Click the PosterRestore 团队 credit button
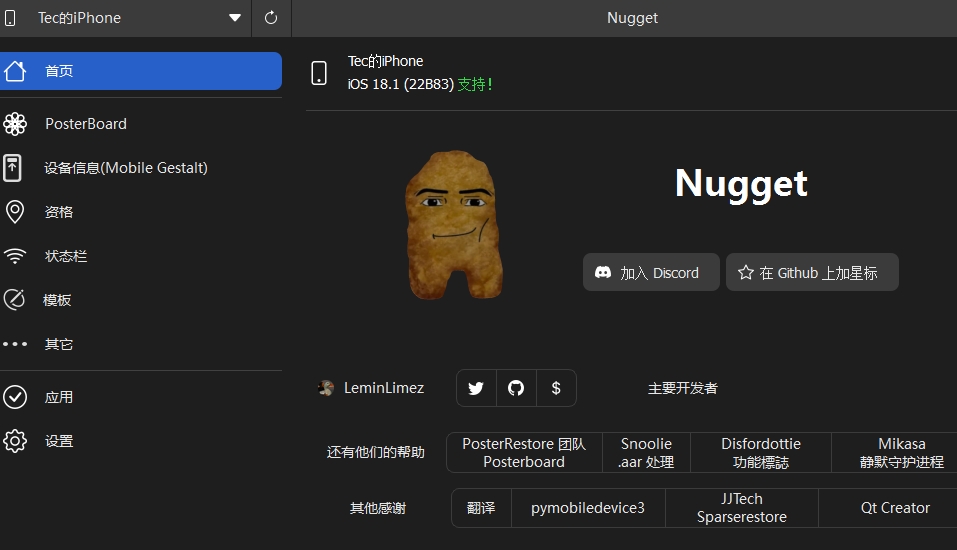 524,452
